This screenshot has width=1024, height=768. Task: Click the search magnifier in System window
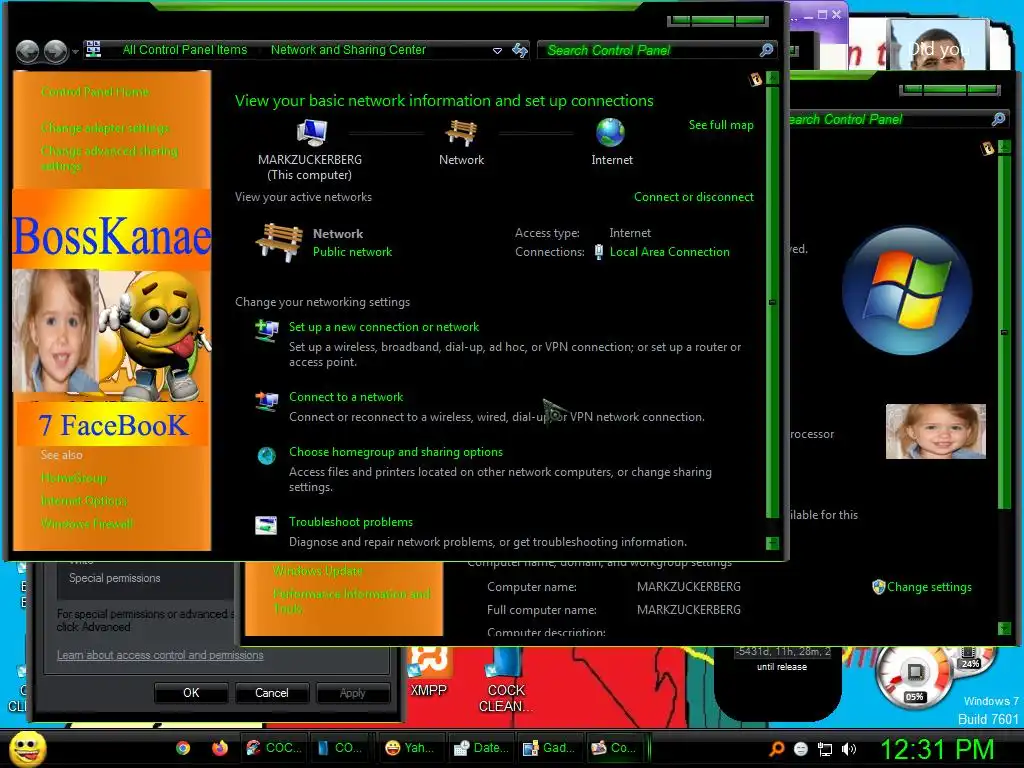998,119
